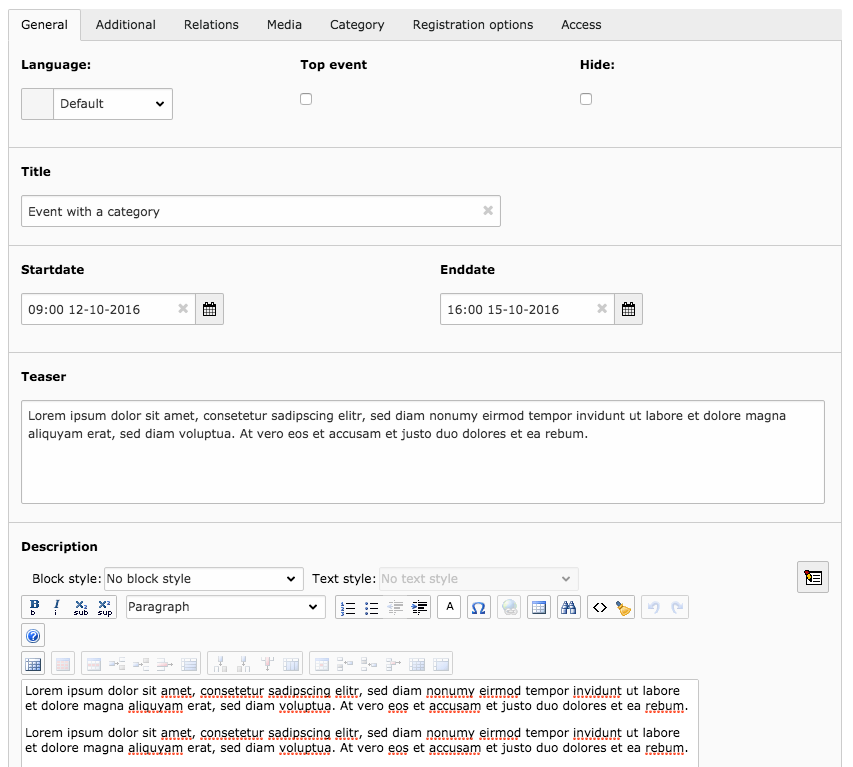Apply italic formatting in the editor toolbar
This screenshot has height=767, width=853.
click(57, 607)
